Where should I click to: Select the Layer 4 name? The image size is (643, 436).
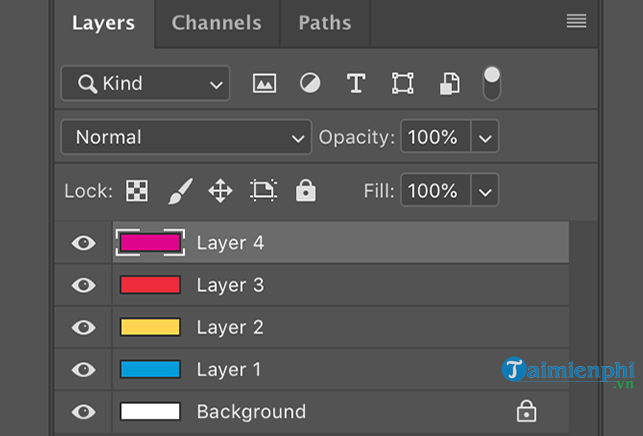(230, 243)
